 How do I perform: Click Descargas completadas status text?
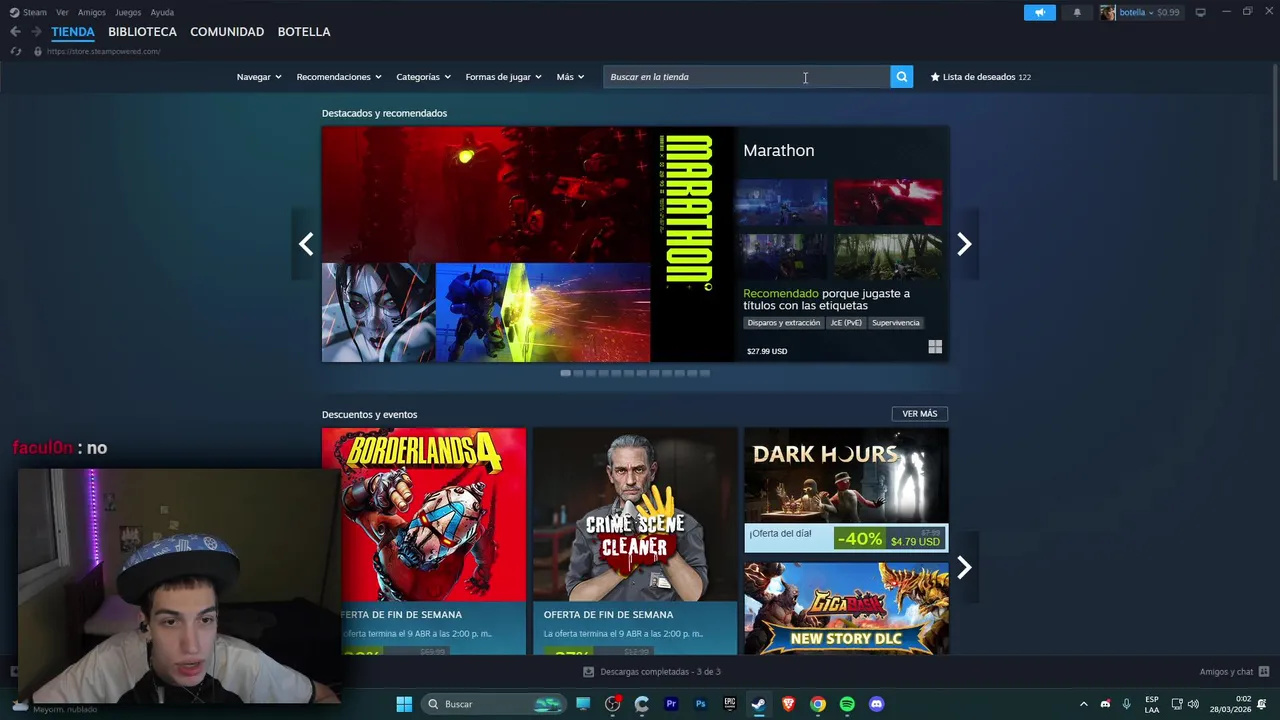[x=661, y=672]
